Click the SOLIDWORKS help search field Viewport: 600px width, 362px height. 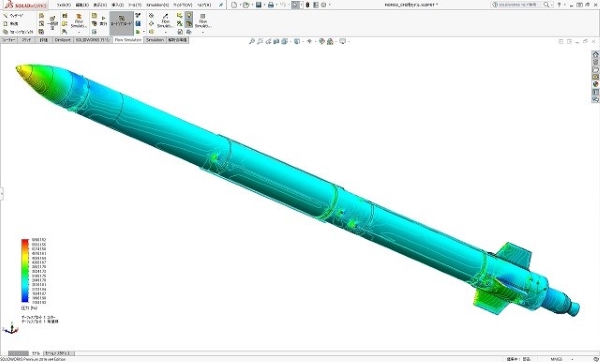(517, 5)
